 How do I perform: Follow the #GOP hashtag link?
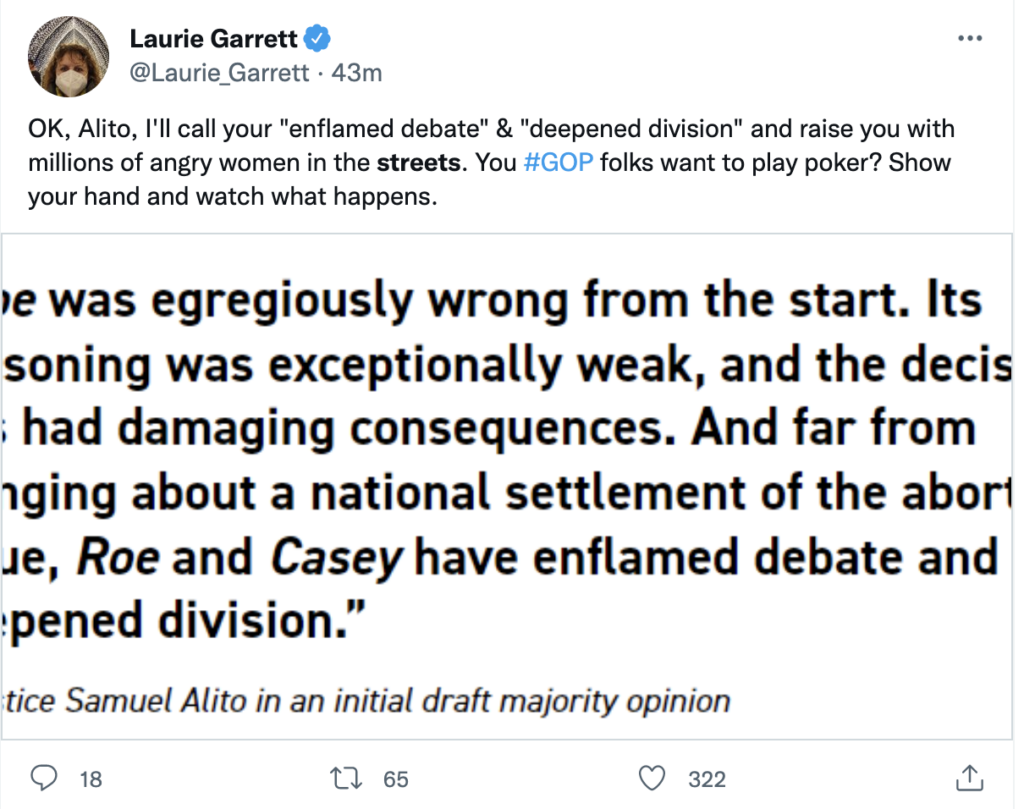(x=558, y=163)
